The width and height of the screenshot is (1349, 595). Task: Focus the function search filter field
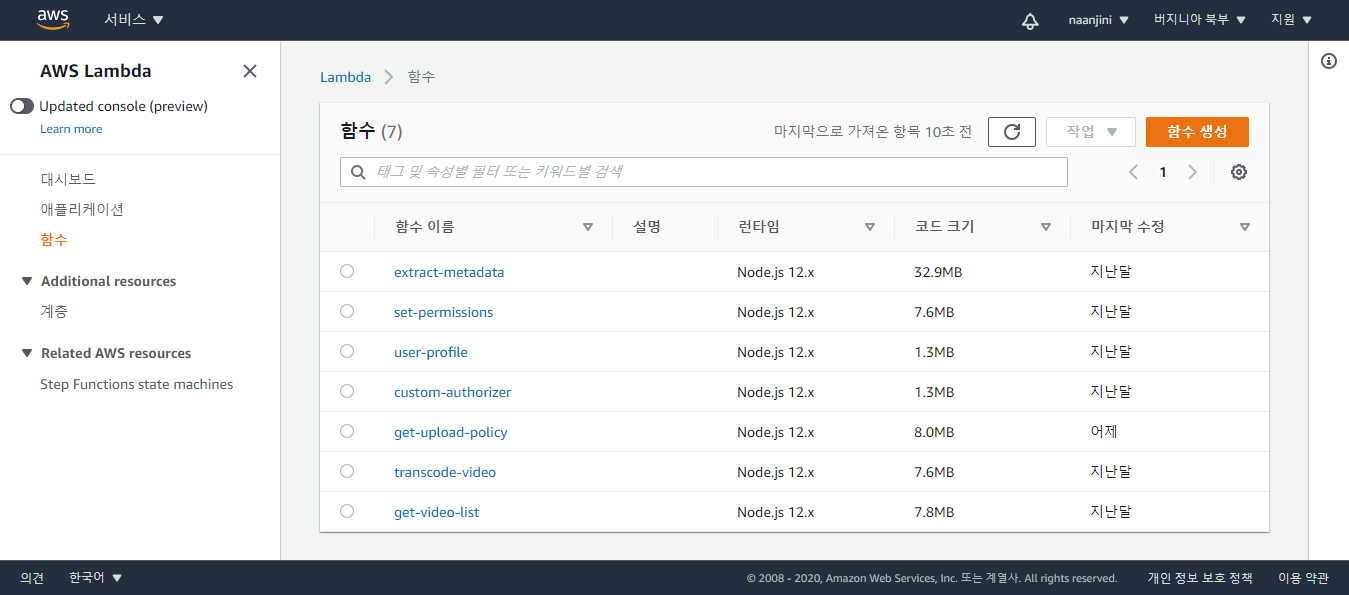(704, 172)
